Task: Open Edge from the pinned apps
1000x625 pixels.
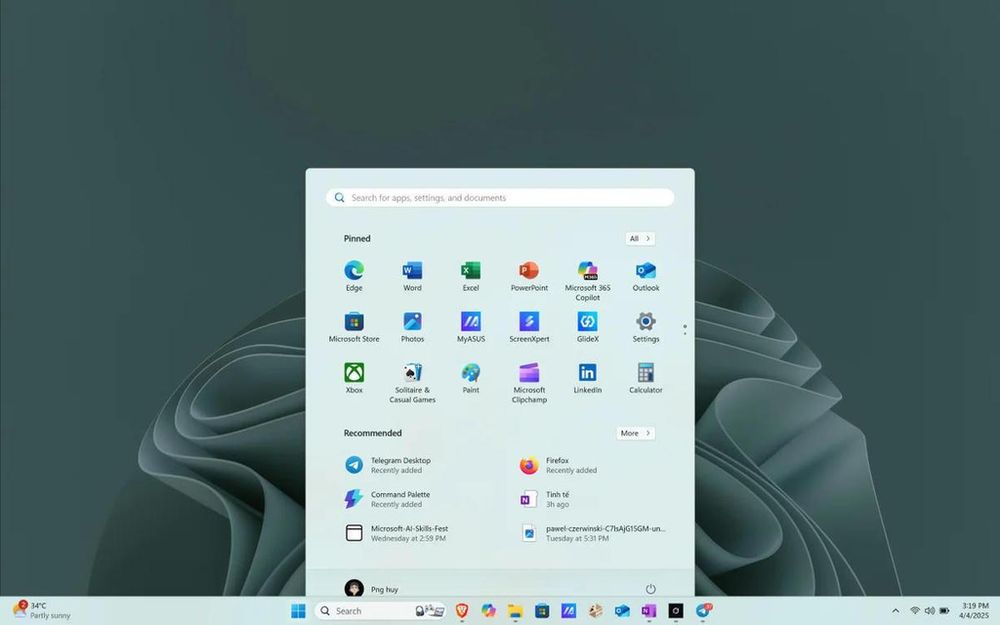Action: pyautogui.click(x=354, y=276)
